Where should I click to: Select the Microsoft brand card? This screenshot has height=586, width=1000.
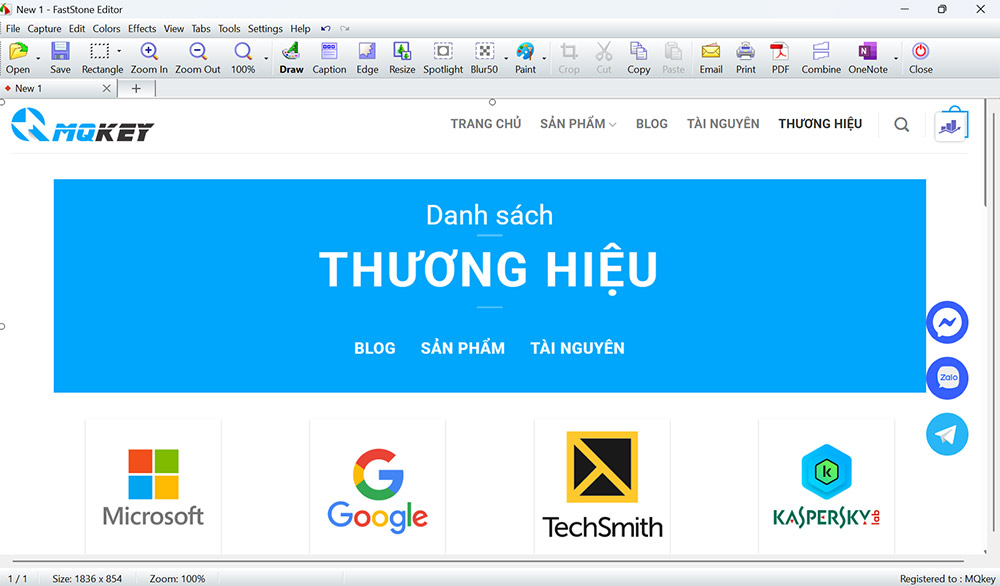[153, 487]
